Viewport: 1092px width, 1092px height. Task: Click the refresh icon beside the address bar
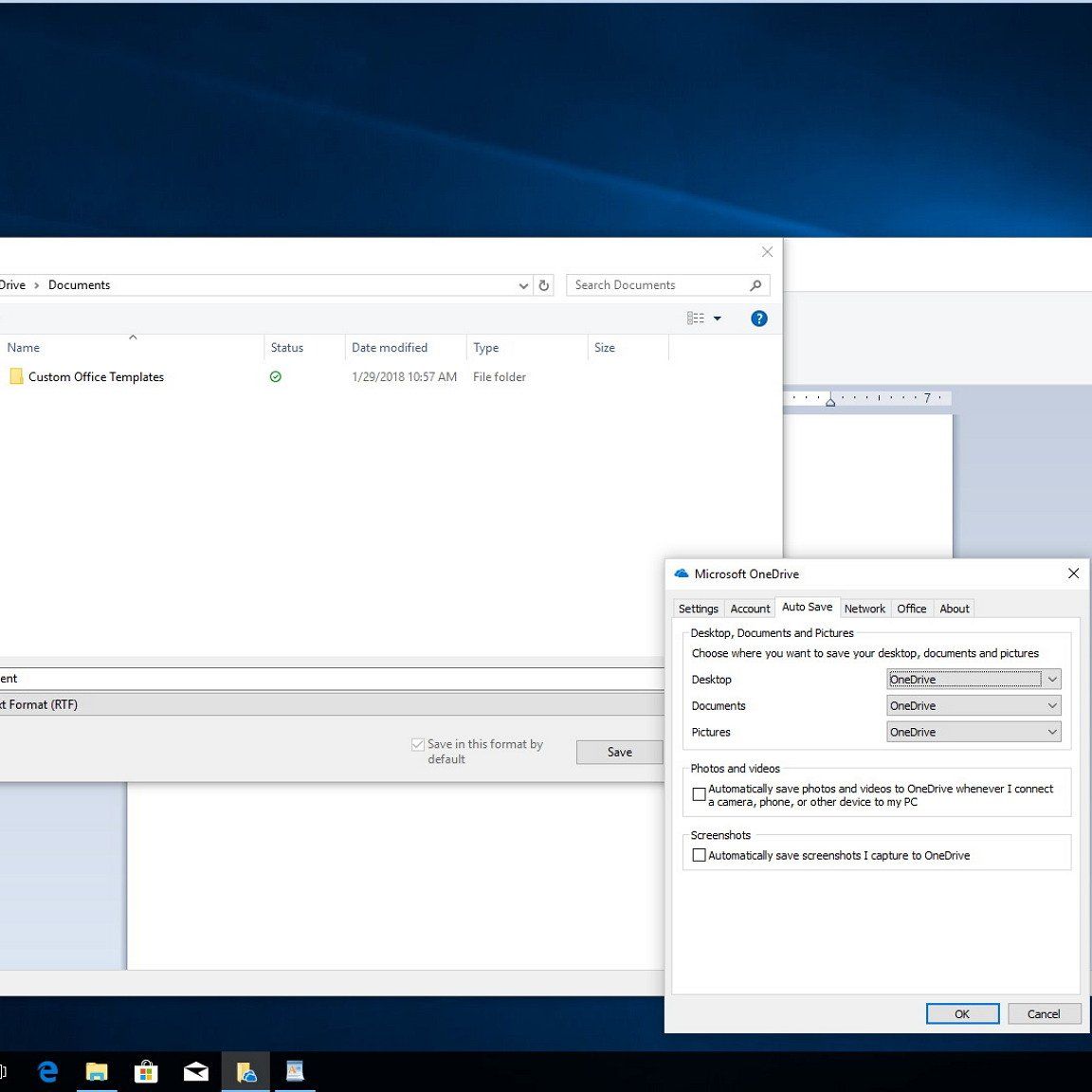[544, 285]
